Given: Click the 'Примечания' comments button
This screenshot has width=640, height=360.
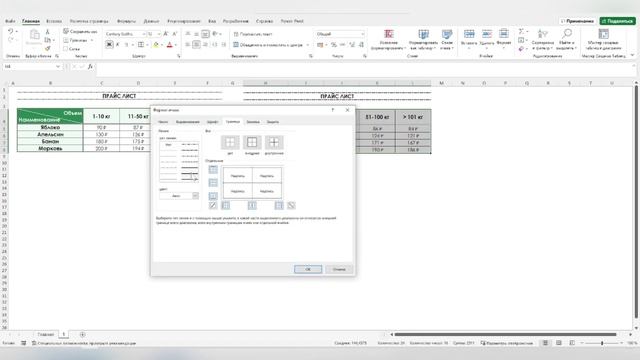Looking at the screenshot, I should (577, 21).
